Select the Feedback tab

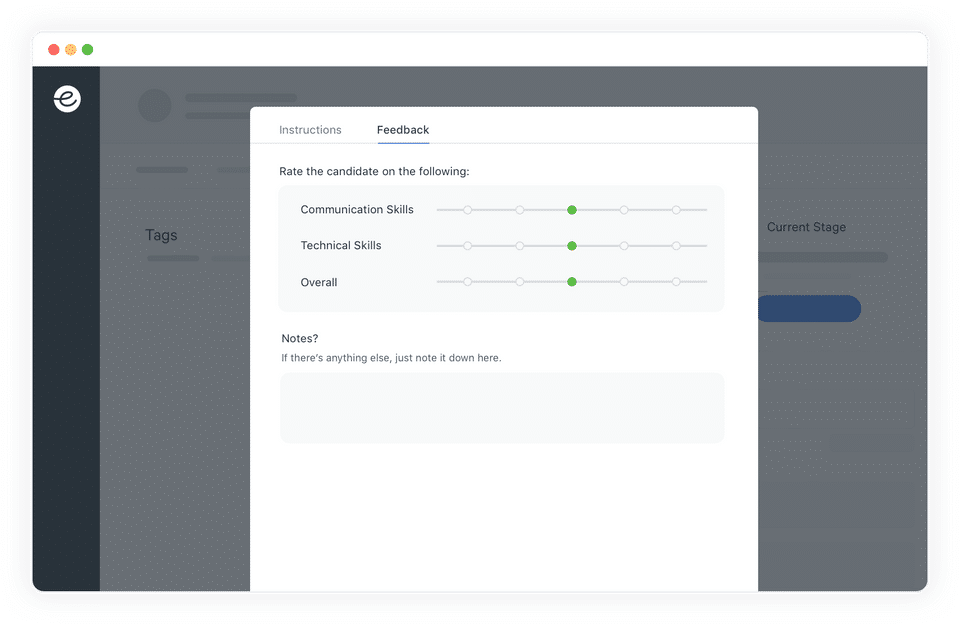click(403, 130)
